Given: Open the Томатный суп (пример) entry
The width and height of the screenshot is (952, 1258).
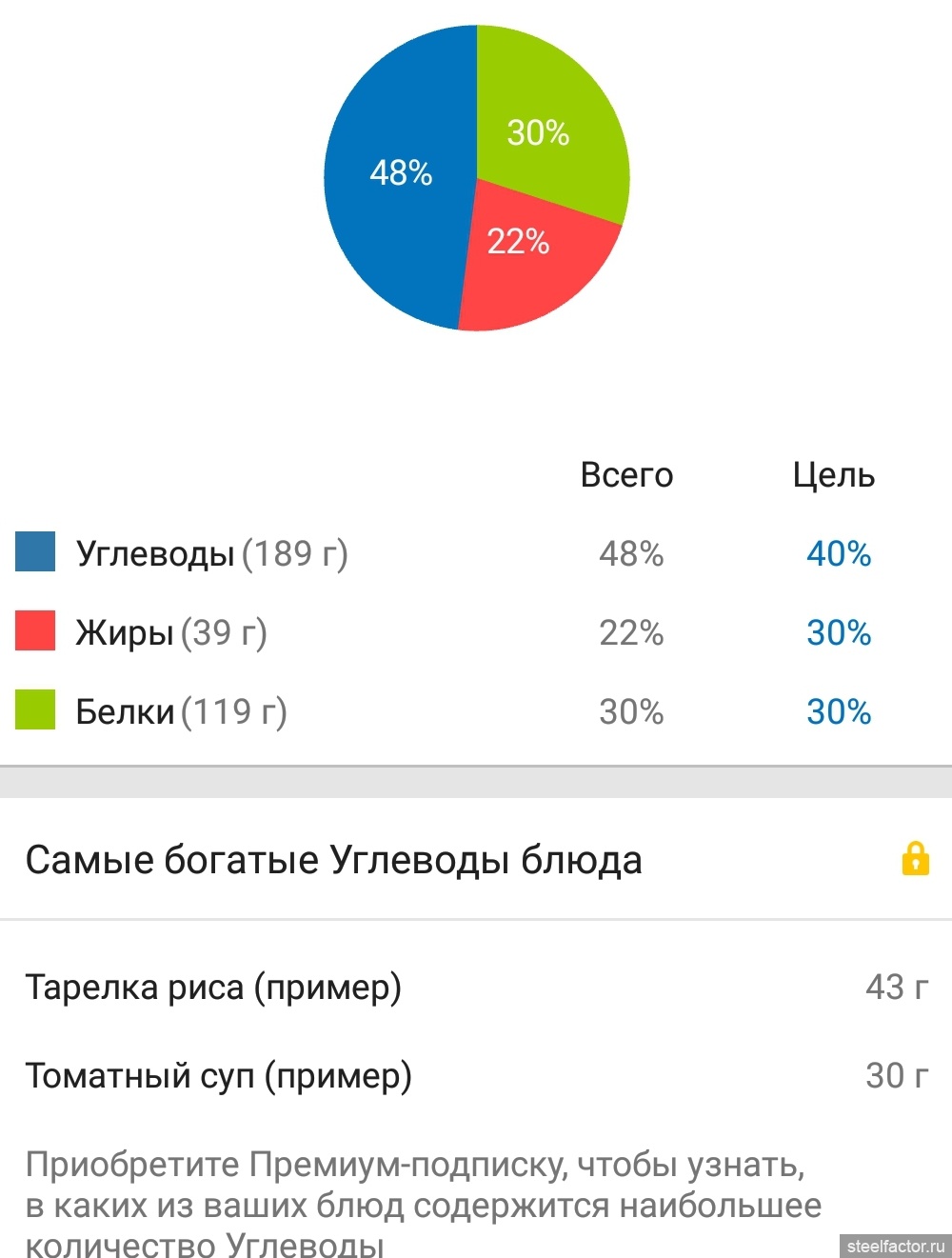Looking at the screenshot, I should tap(476, 1075).
